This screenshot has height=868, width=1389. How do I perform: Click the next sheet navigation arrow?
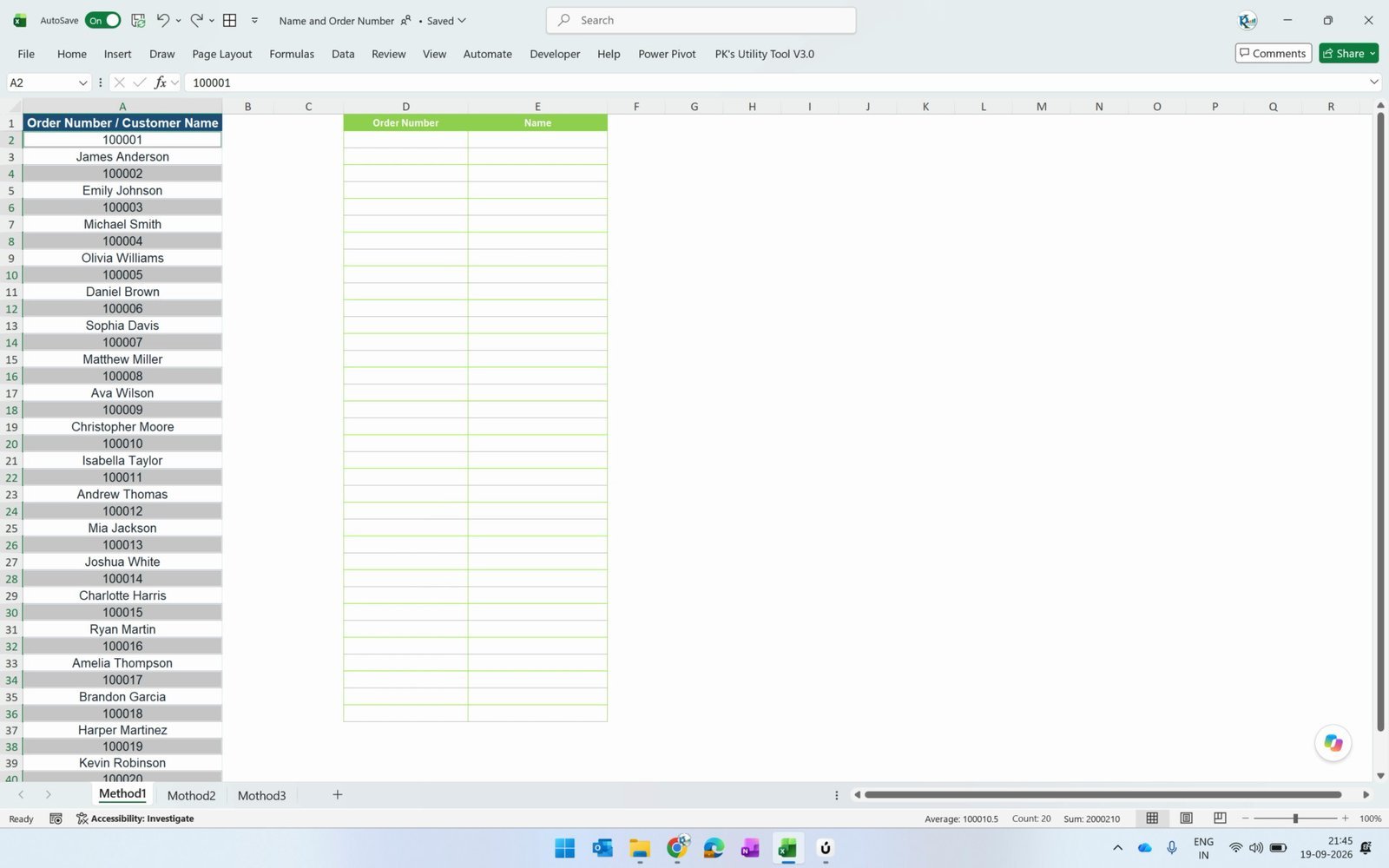(x=48, y=794)
